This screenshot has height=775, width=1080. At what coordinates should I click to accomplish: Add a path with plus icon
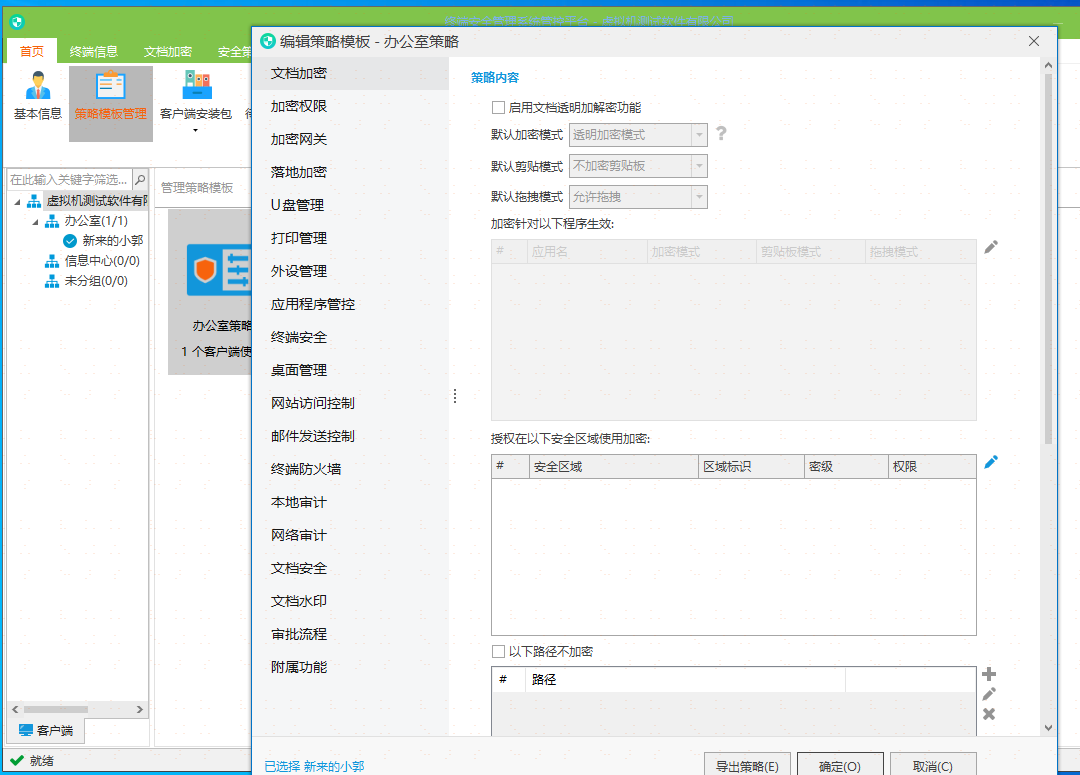coord(989,674)
